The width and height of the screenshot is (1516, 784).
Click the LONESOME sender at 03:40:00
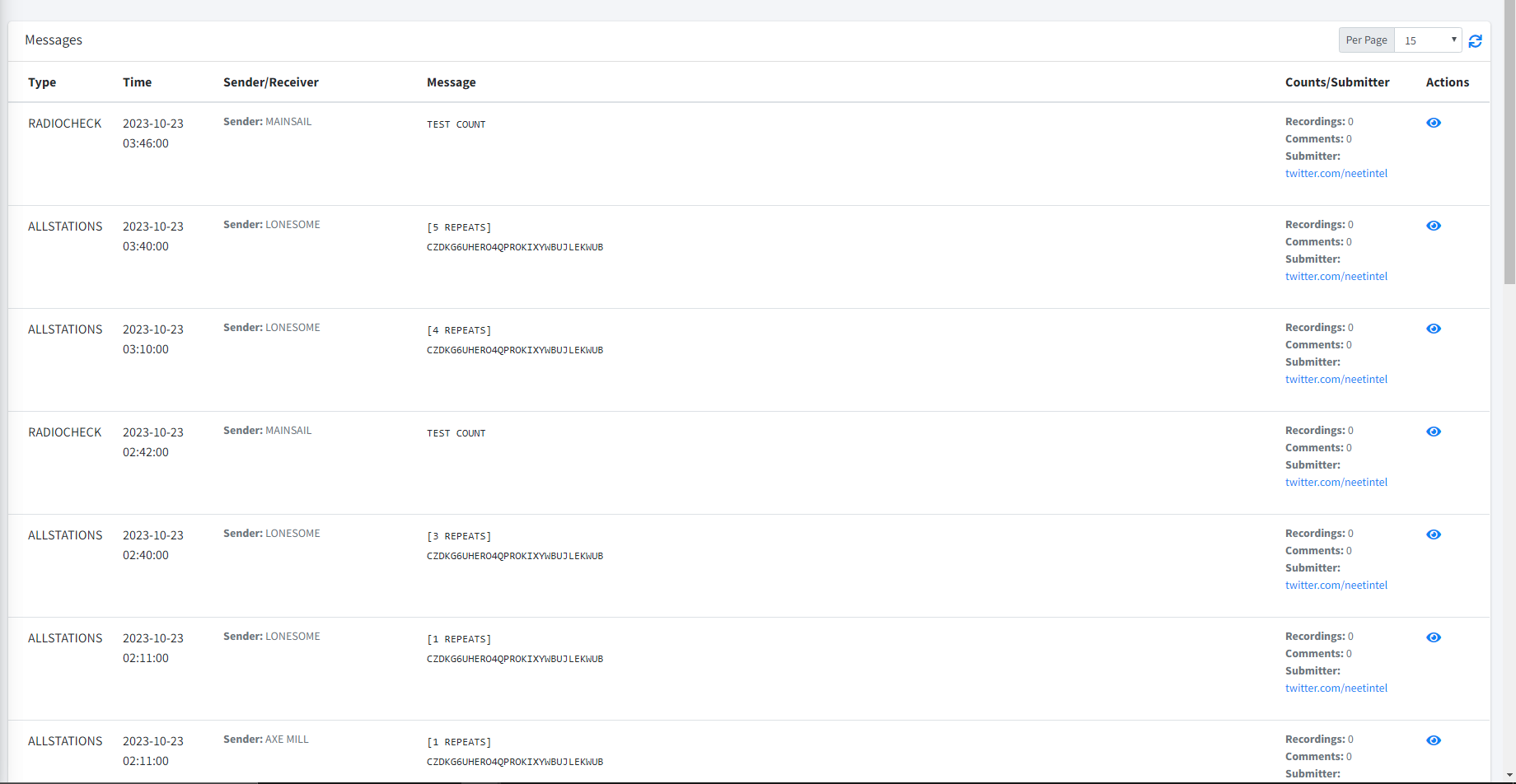pos(292,225)
